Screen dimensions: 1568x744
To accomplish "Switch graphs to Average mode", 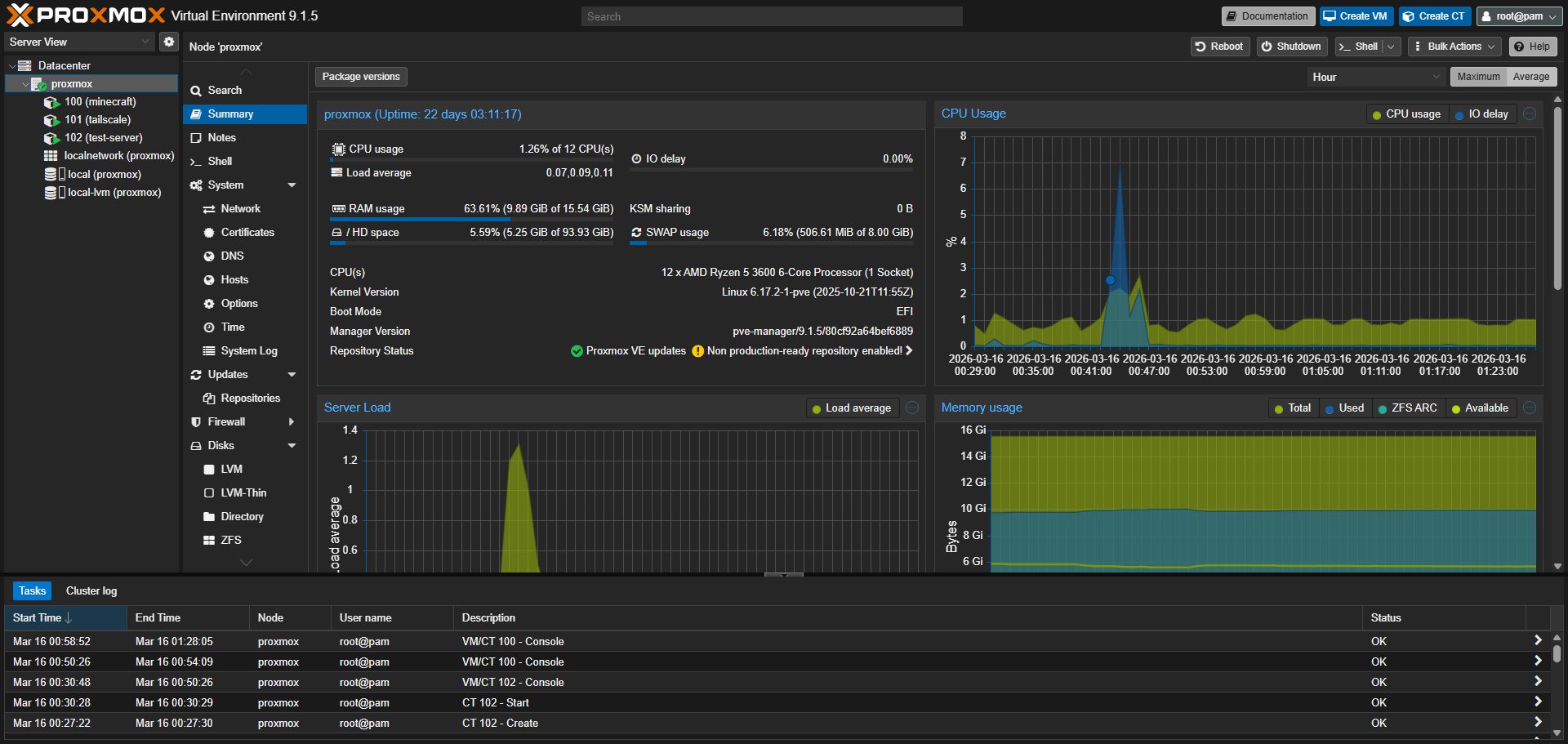I will click(1530, 77).
